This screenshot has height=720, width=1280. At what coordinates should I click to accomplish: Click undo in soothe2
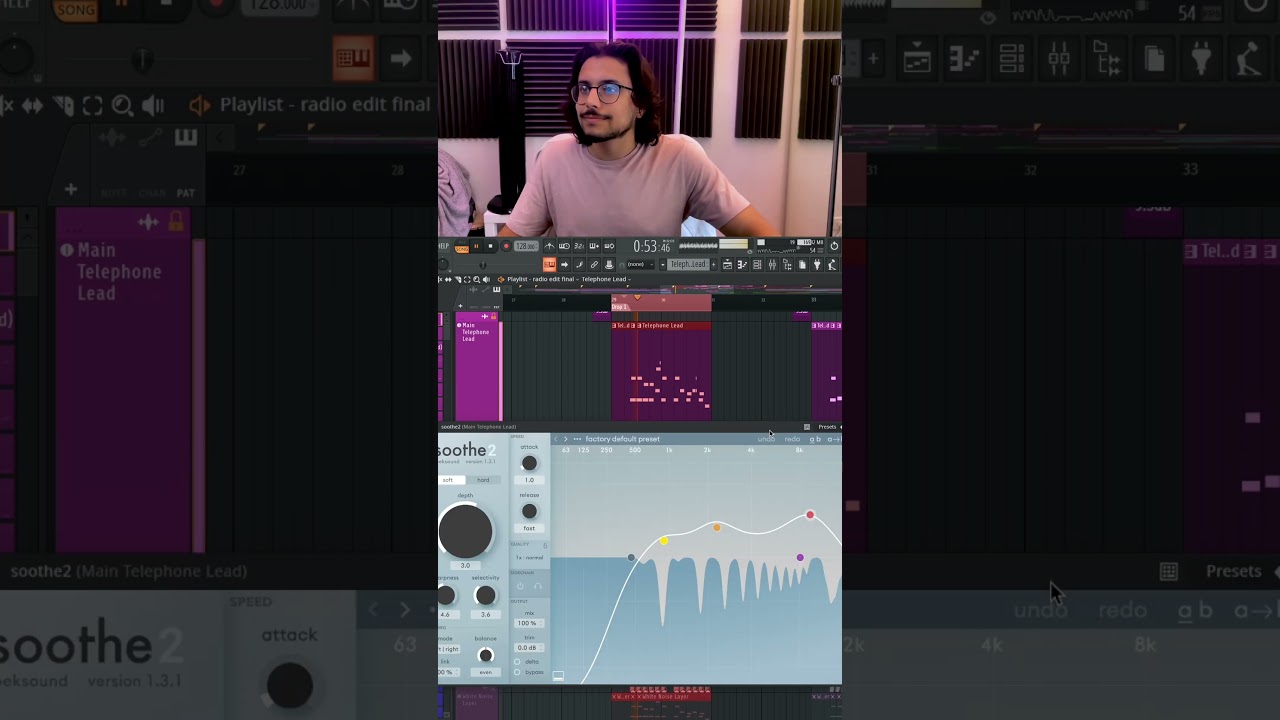click(x=766, y=439)
